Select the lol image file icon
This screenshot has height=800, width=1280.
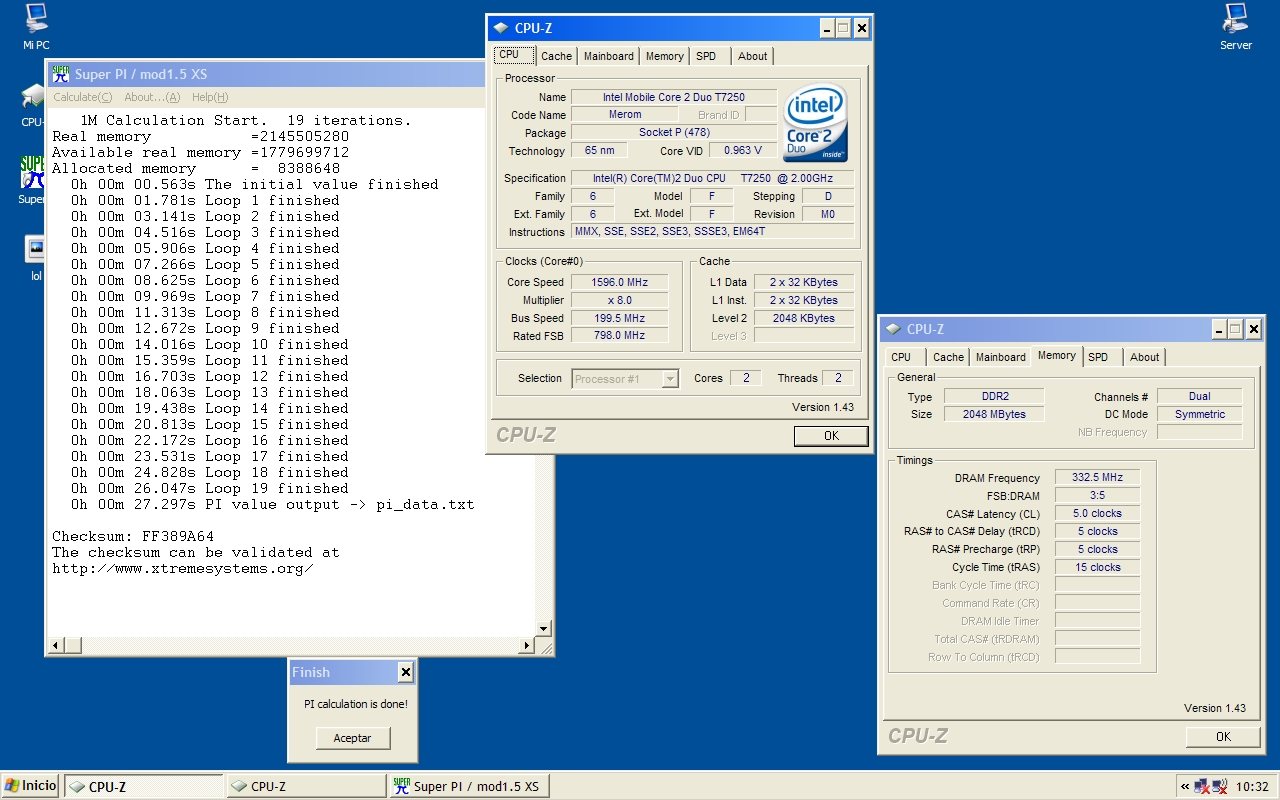click(x=36, y=249)
